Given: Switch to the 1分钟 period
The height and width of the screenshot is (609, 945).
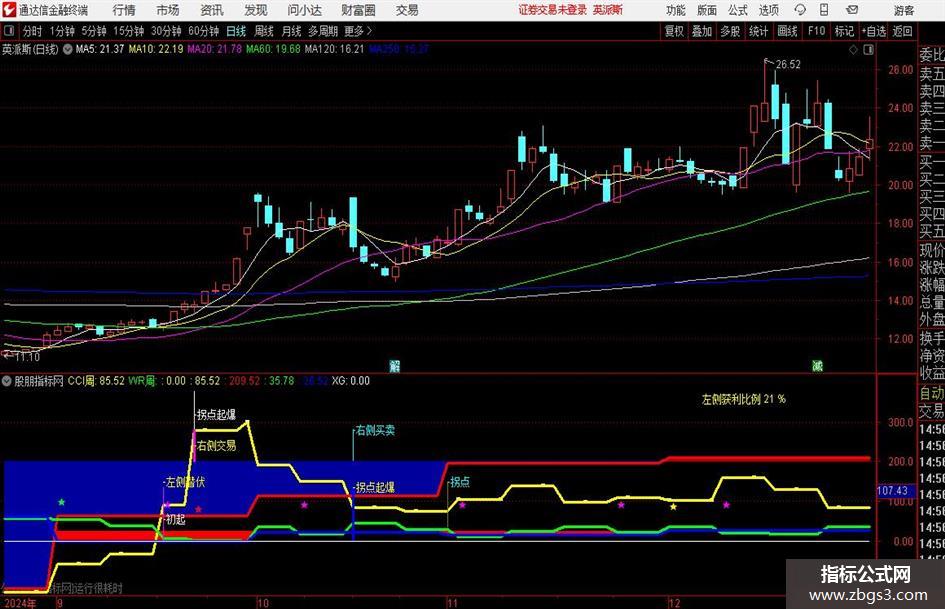Looking at the screenshot, I should pos(62,31).
